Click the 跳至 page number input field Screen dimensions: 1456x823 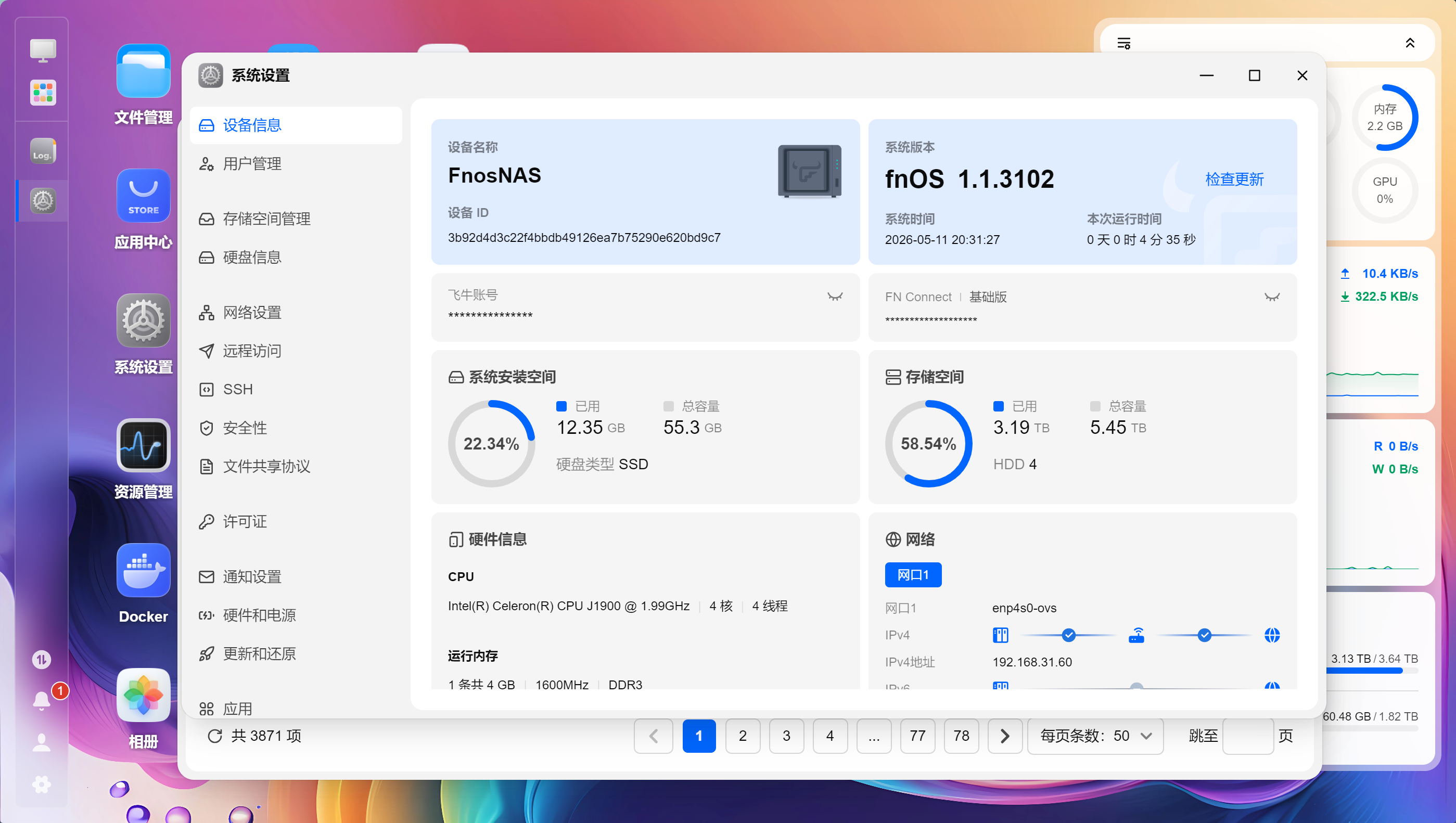tap(1247, 736)
